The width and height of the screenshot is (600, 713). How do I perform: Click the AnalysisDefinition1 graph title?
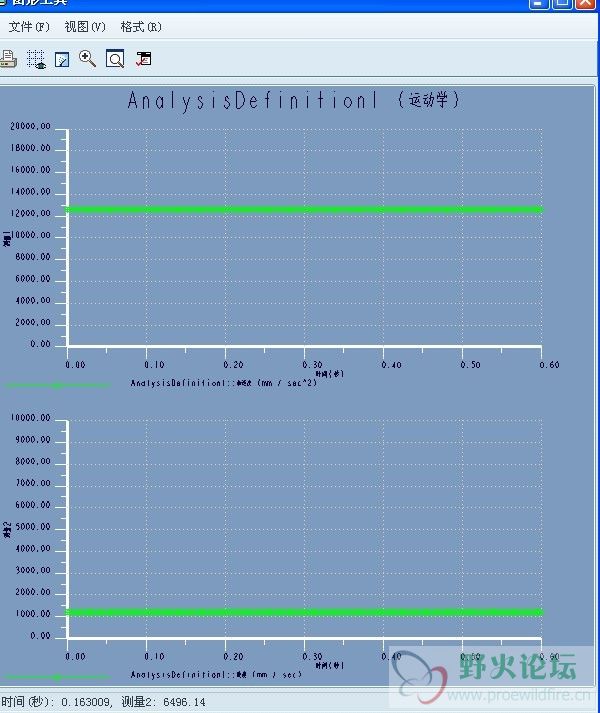[293, 100]
